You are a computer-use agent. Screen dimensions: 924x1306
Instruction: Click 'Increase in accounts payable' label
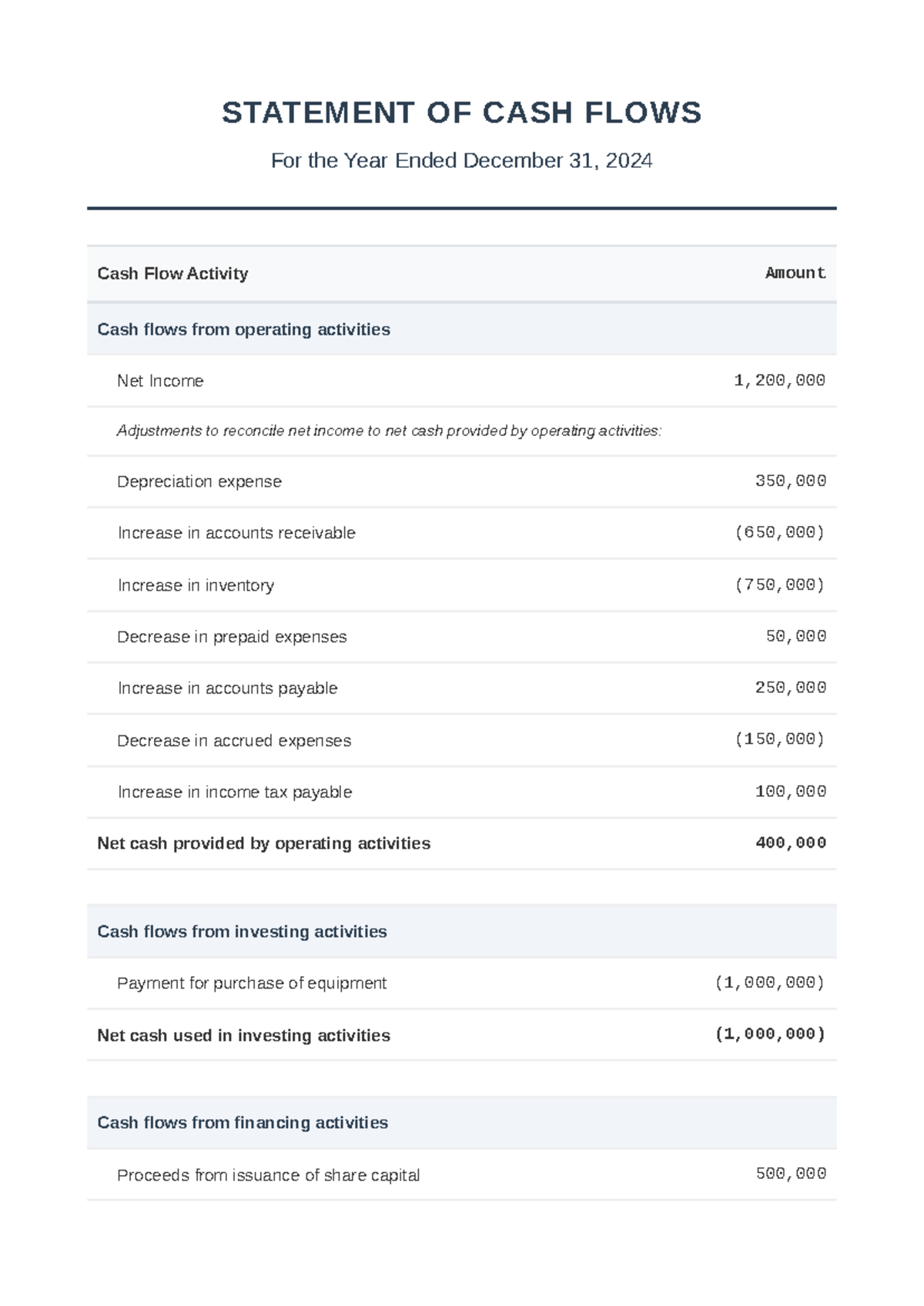point(227,688)
